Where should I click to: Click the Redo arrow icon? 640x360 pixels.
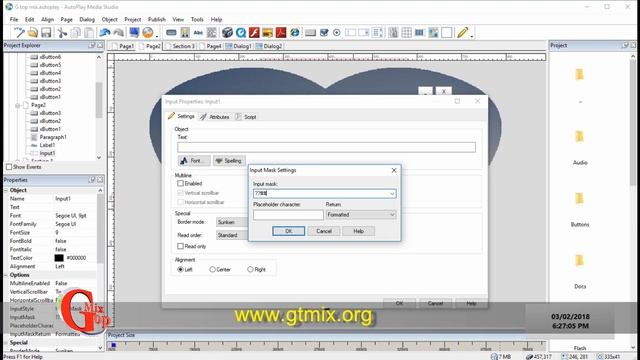pyautogui.click(x=118, y=33)
